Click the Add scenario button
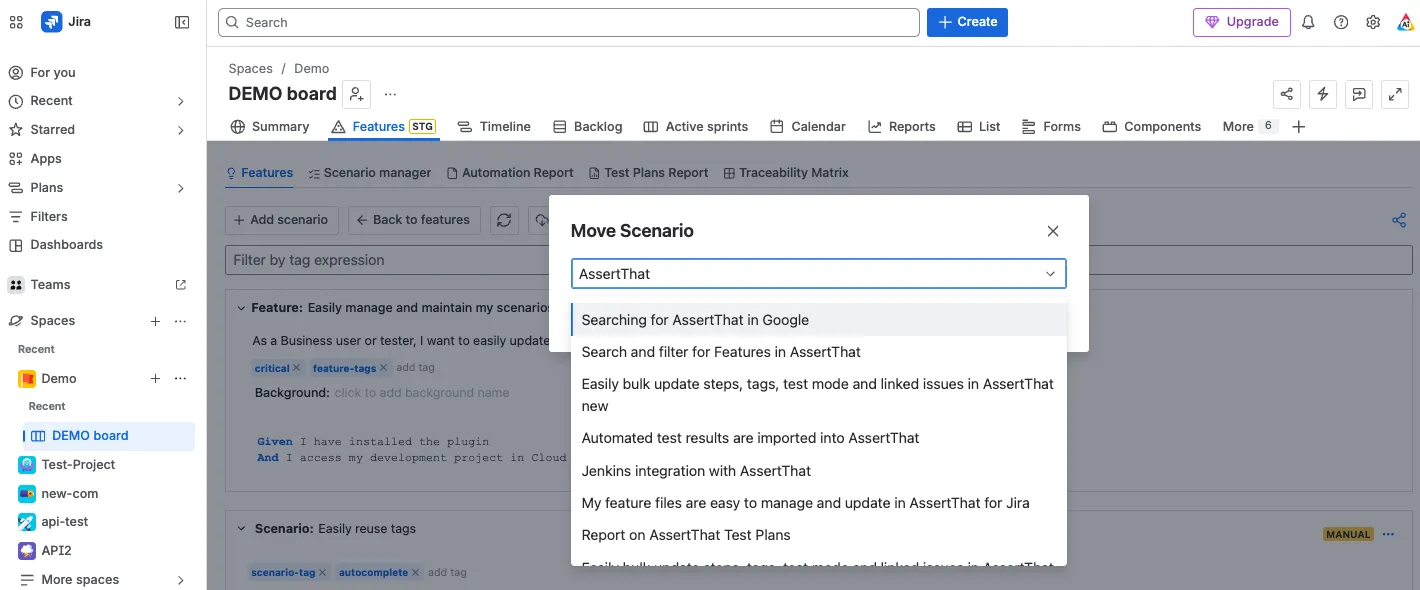The height and width of the screenshot is (590, 1420). tap(281, 220)
